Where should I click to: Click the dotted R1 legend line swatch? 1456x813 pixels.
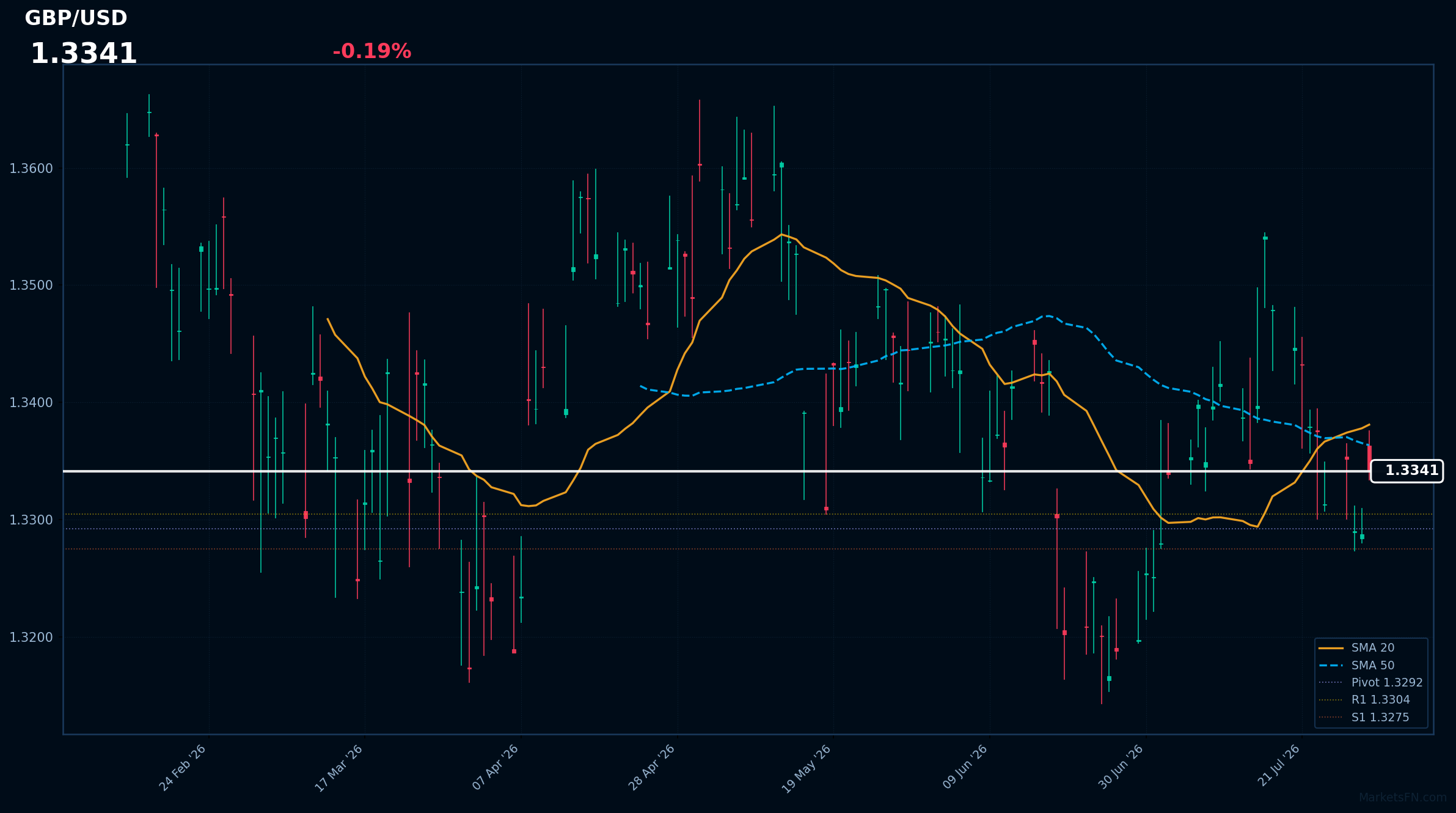(x=1331, y=700)
